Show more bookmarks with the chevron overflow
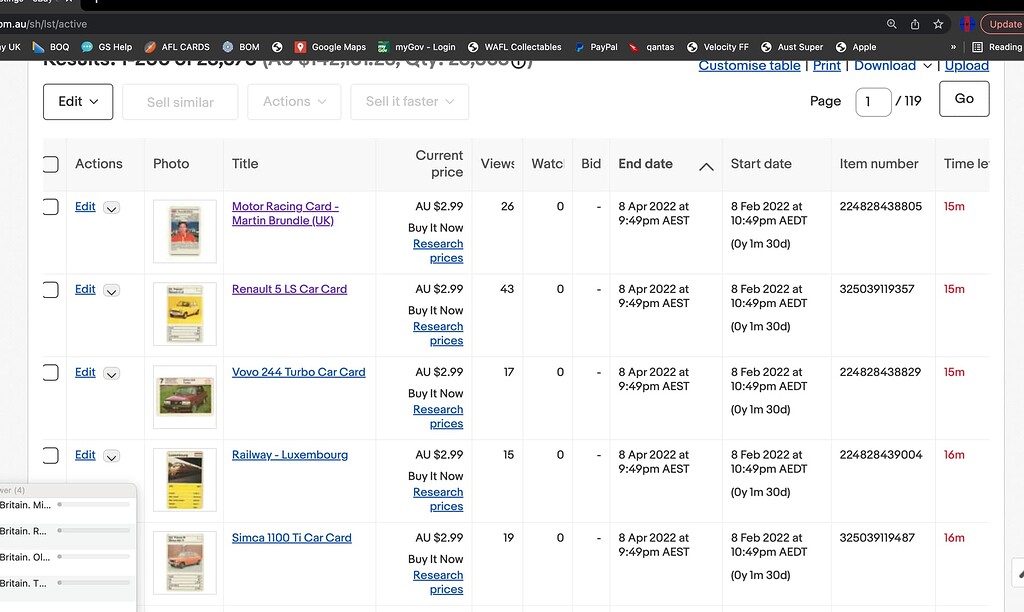The height and width of the screenshot is (612, 1024). tap(953, 47)
